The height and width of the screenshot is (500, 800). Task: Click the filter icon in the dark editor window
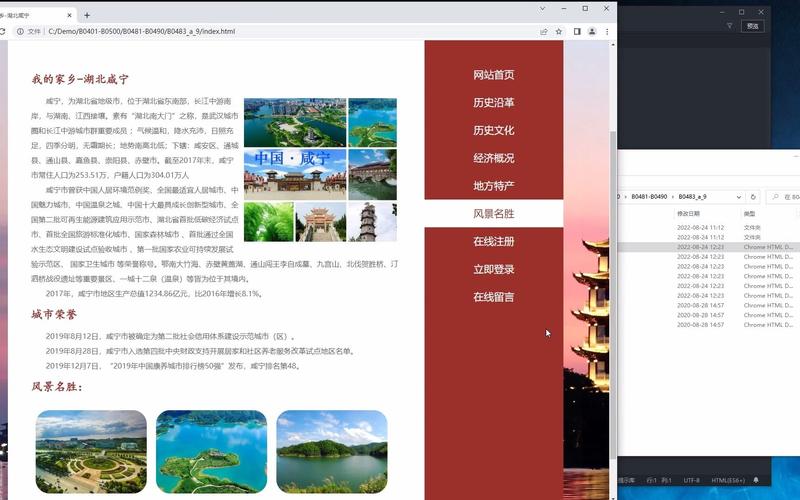pyautogui.click(x=730, y=26)
